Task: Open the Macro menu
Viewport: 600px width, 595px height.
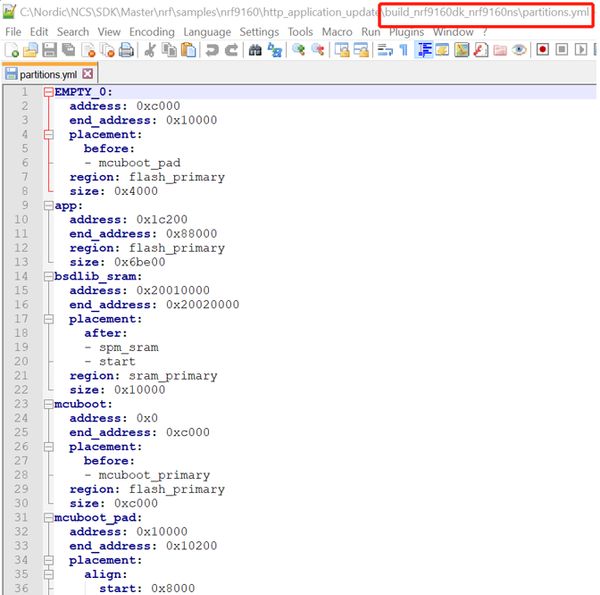Action: [x=337, y=32]
